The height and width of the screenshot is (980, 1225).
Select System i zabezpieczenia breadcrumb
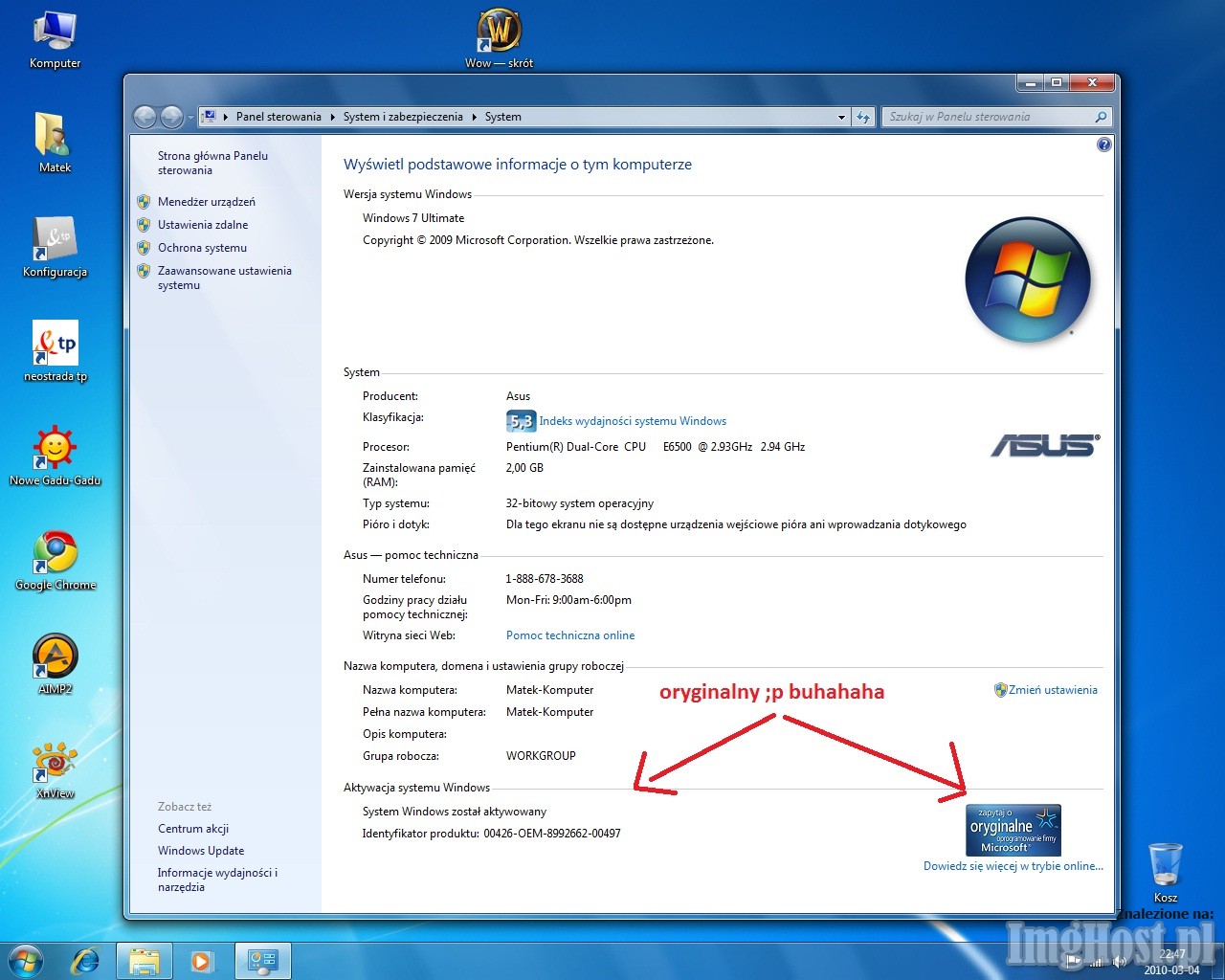click(403, 117)
